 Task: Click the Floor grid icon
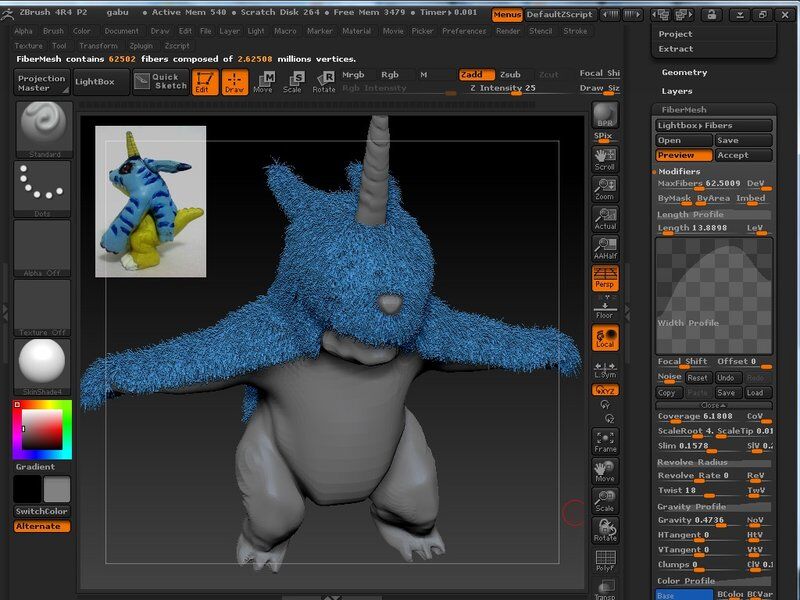(605, 310)
